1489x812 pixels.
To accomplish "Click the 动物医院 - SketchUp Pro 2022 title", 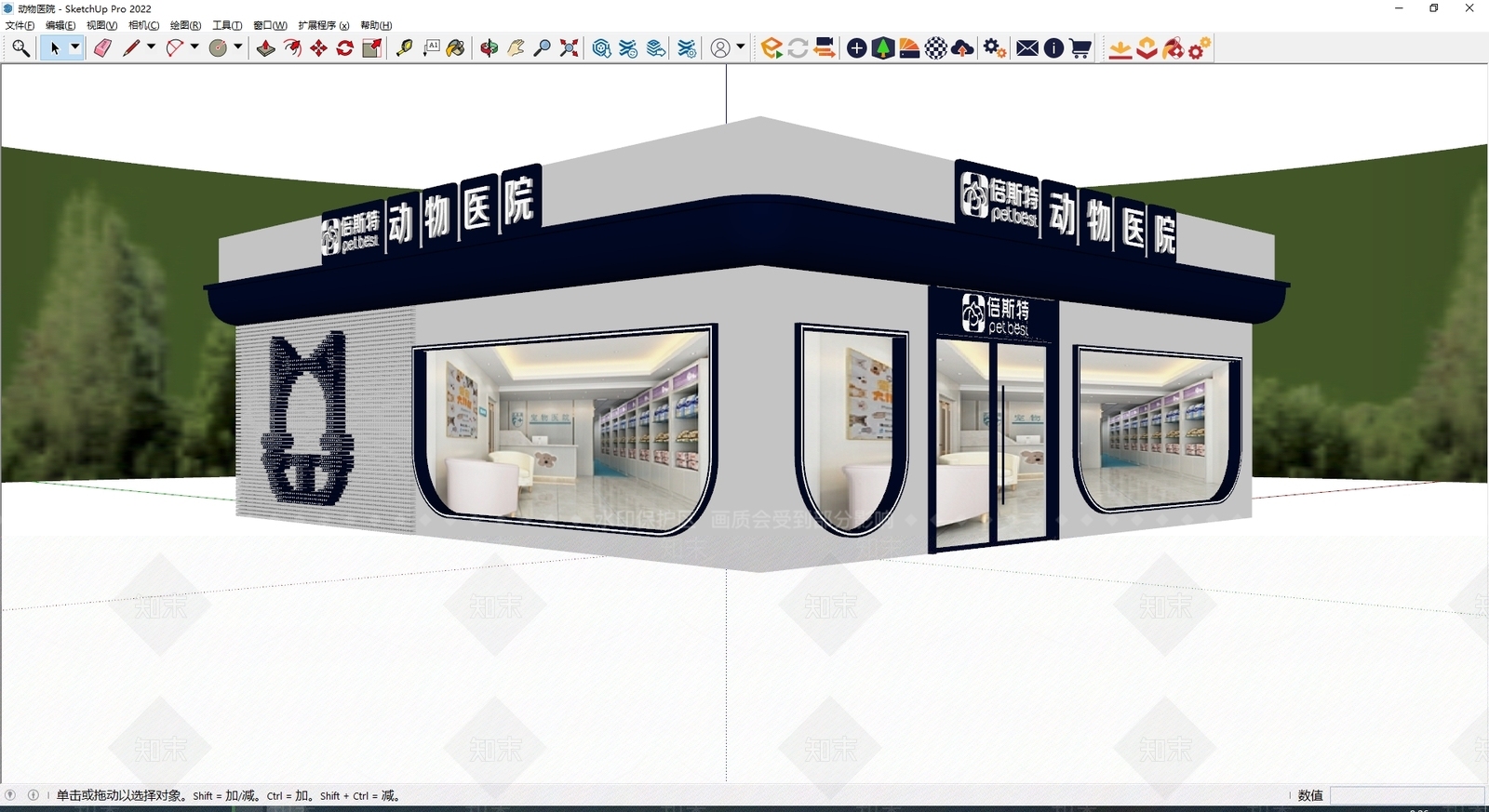I will (85, 8).
